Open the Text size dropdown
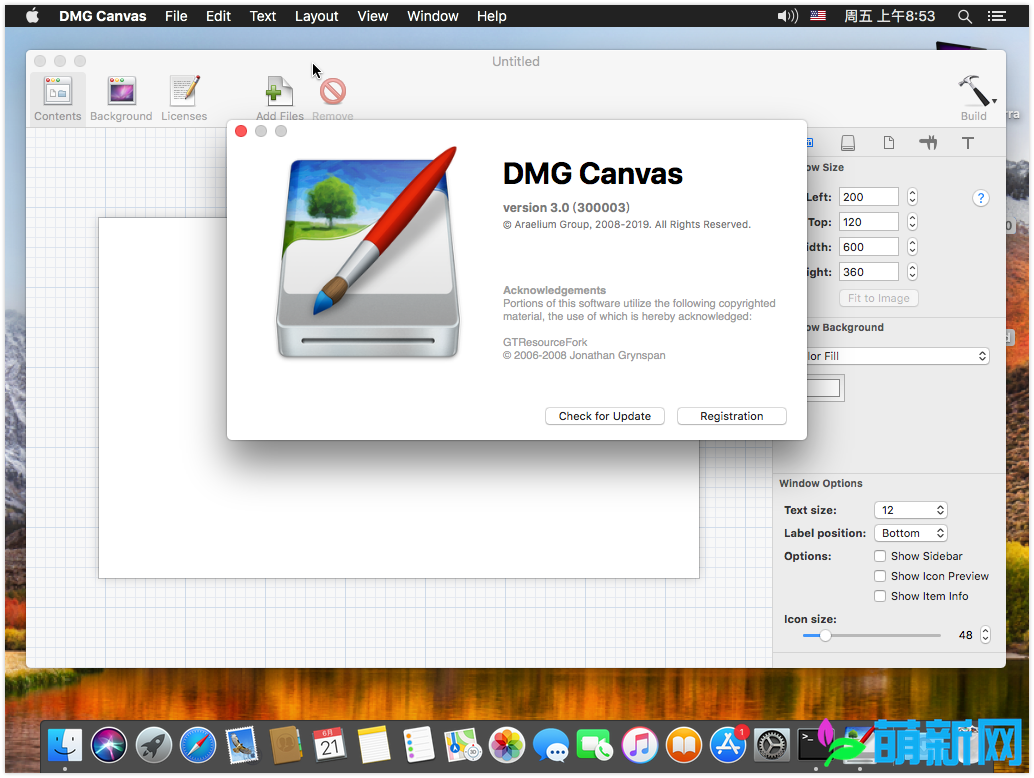The image size is (1034, 778). 911,510
